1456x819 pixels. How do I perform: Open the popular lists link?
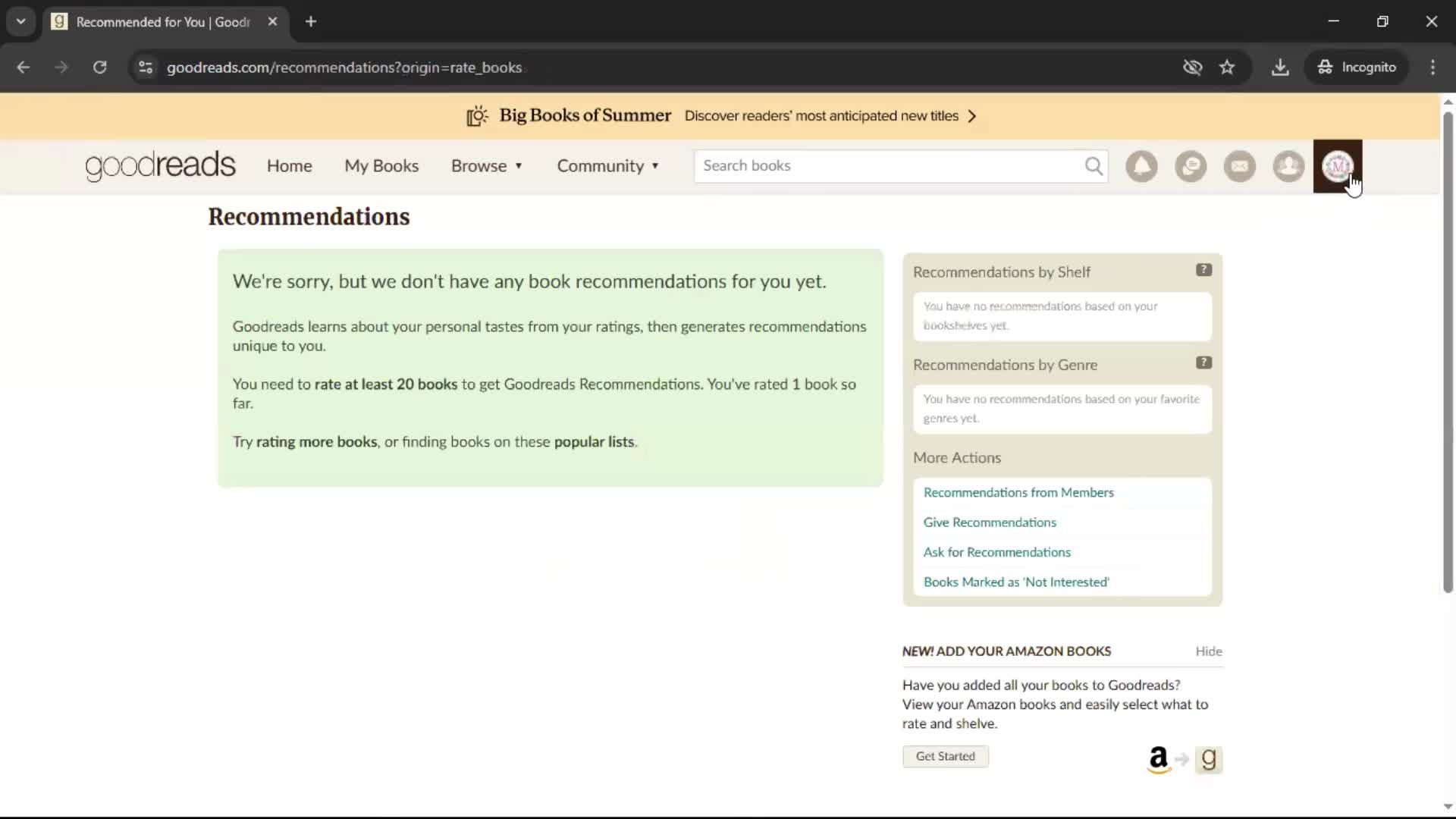(594, 442)
